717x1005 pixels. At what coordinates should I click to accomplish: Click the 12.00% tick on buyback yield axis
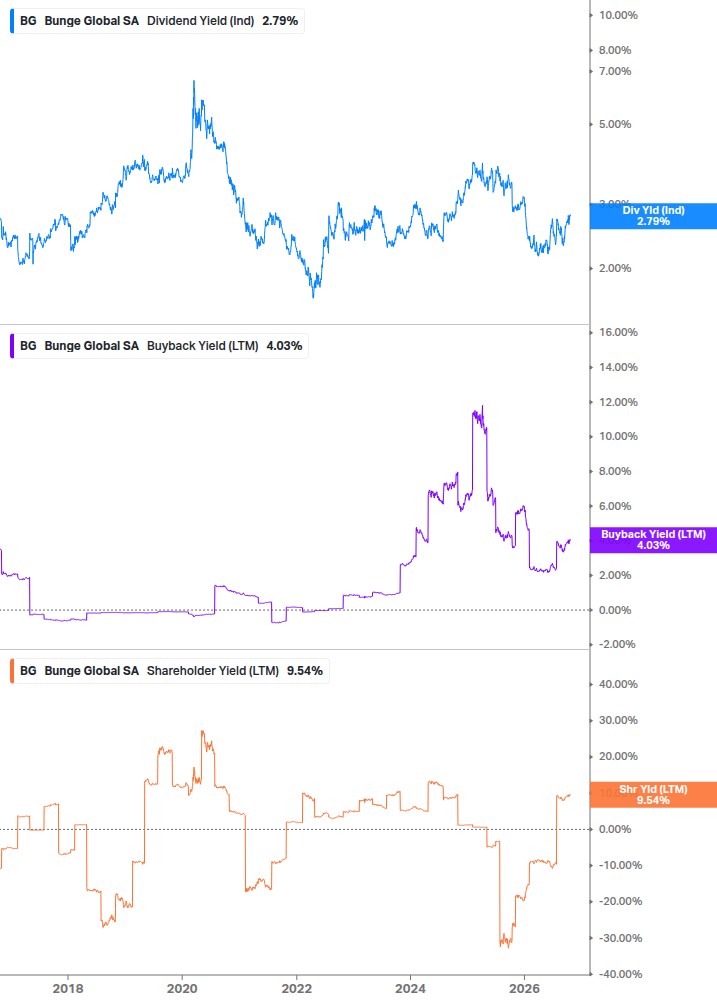[618, 403]
